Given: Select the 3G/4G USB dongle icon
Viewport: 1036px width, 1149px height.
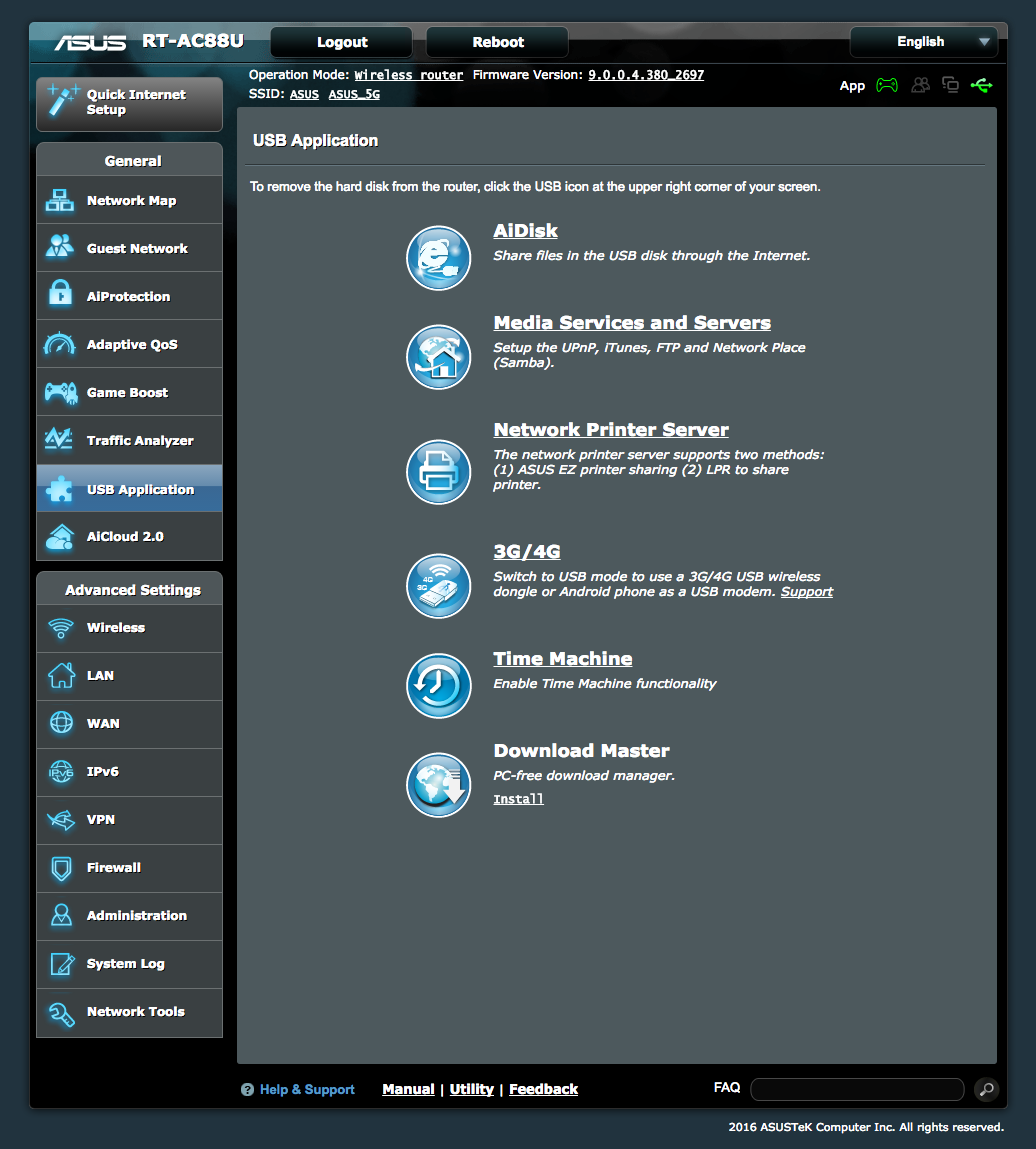Looking at the screenshot, I should 438,586.
